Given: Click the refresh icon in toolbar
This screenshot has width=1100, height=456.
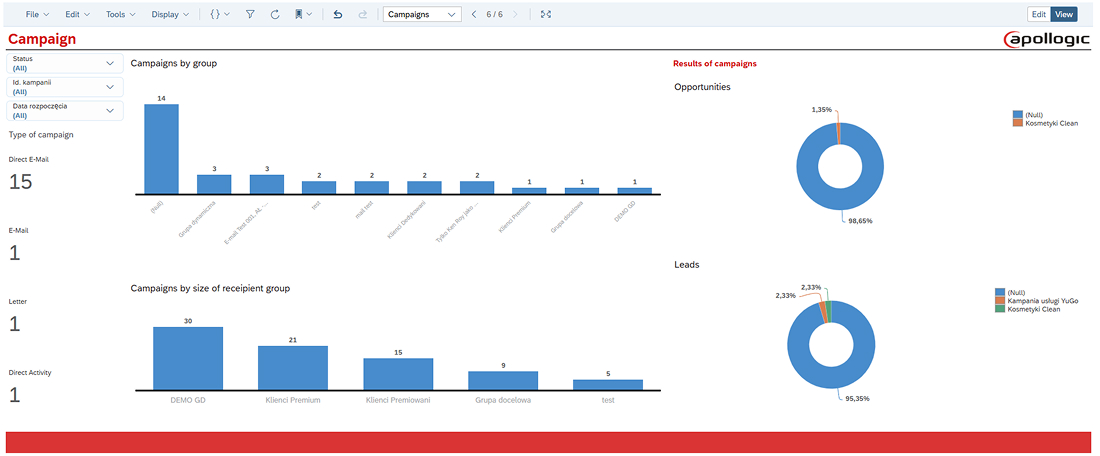Looking at the screenshot, I should click(275, 15).
